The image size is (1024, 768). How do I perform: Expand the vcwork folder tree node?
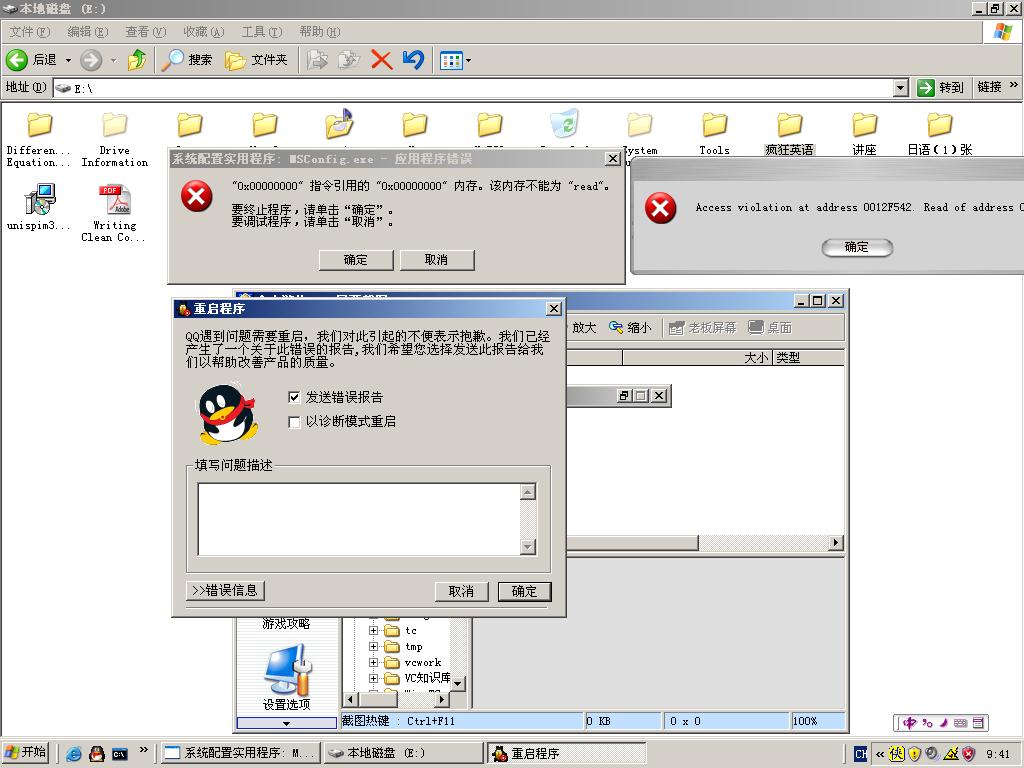click(374, 662)
